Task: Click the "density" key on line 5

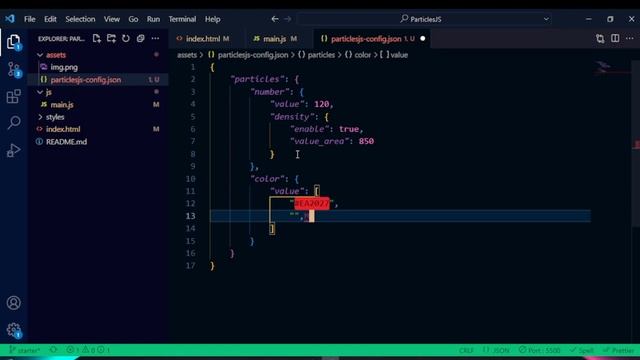Action: click(293, 117)
